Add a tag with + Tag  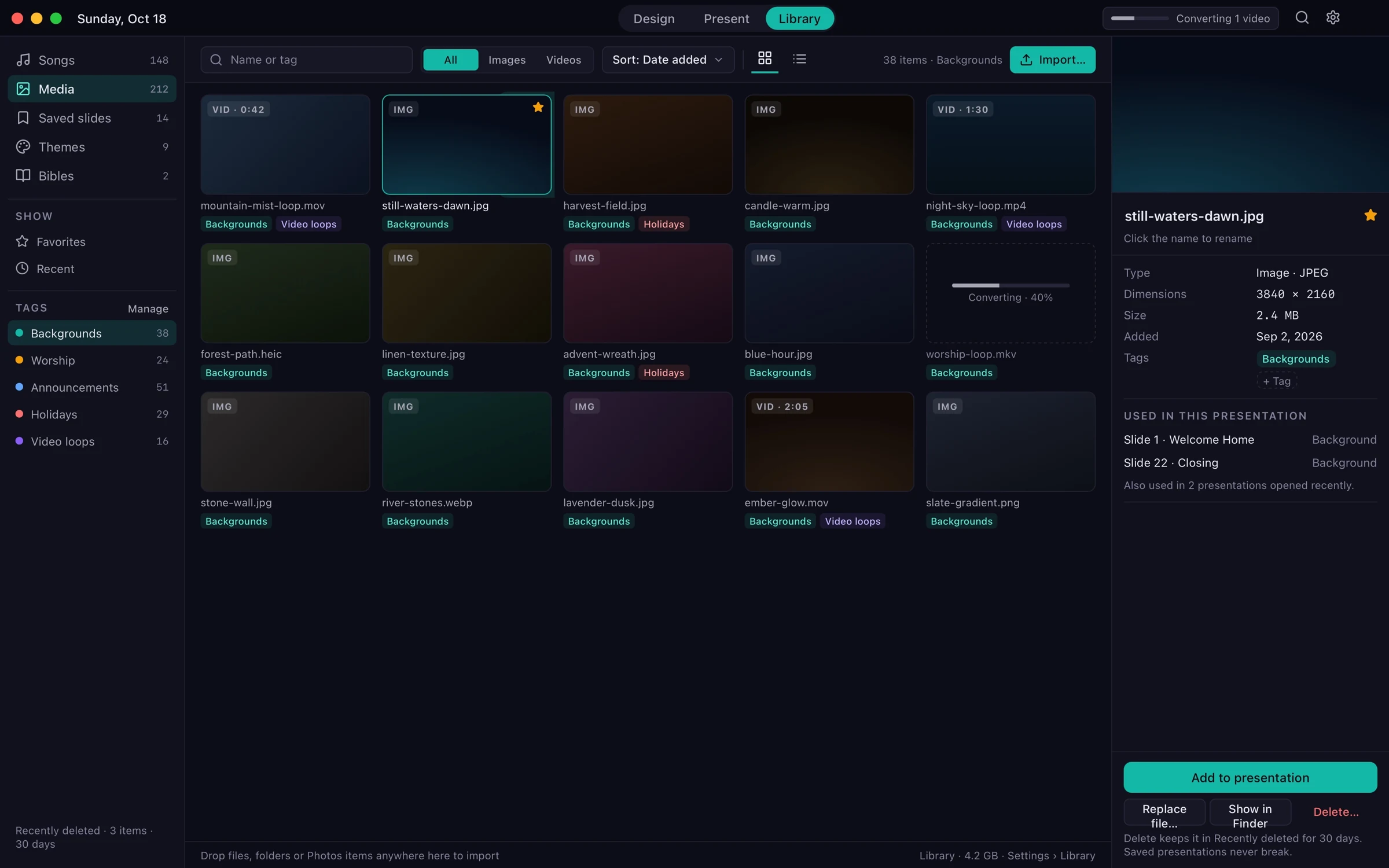click(1276, 381)
